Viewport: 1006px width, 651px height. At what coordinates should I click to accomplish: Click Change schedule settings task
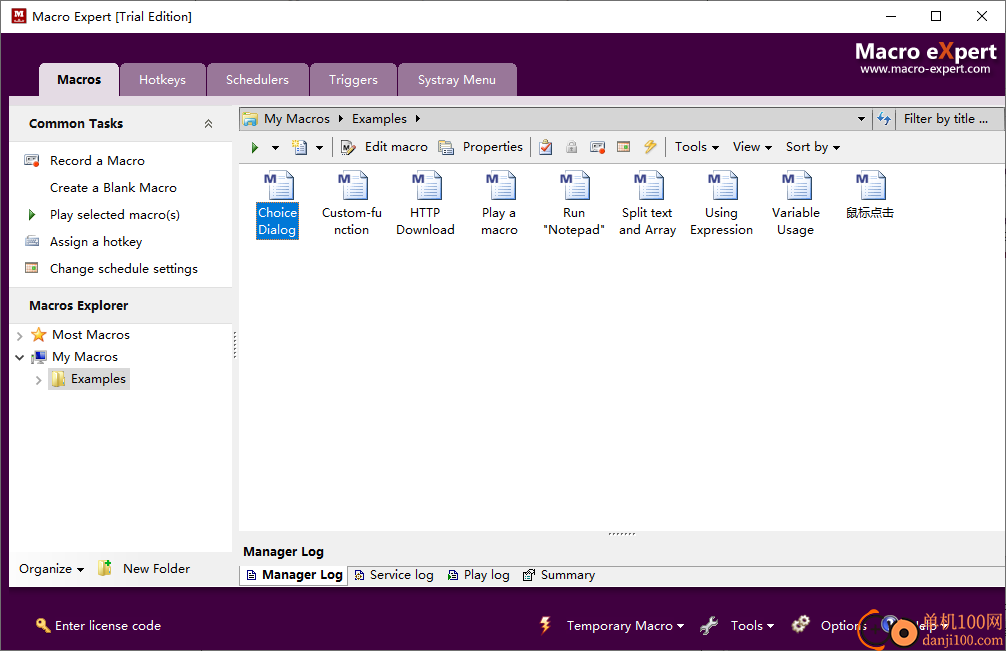[x=124, y=269]
